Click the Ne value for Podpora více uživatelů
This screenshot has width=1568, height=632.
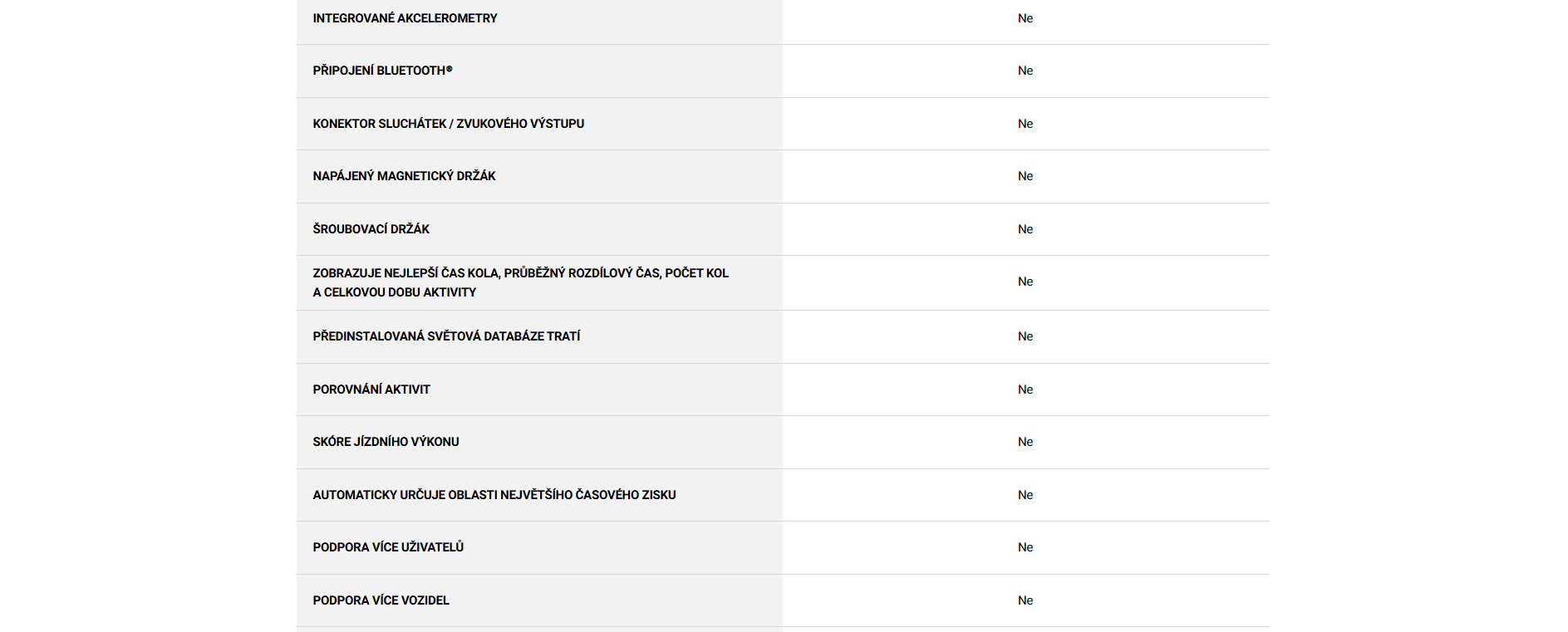tap(1025, 547)
